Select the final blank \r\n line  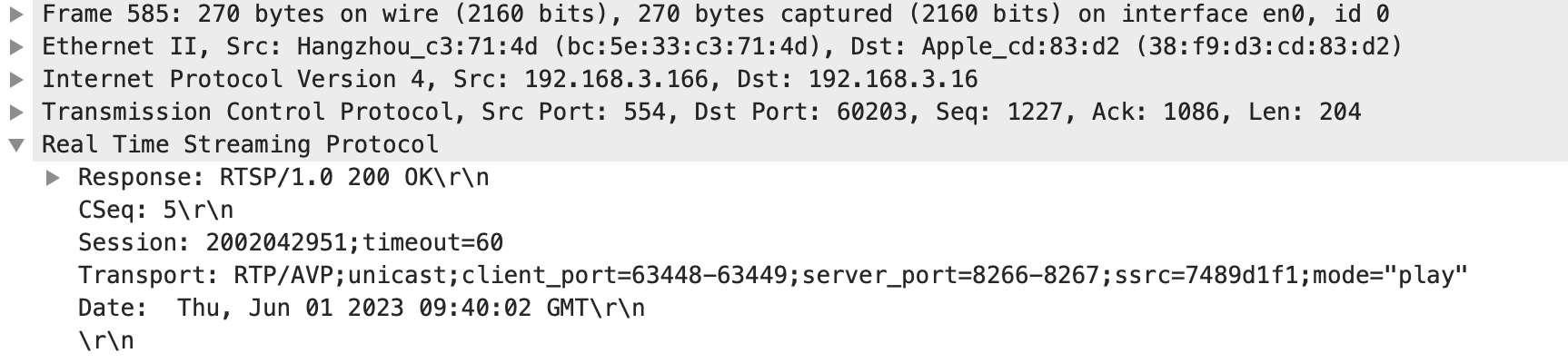coord(105,340)
